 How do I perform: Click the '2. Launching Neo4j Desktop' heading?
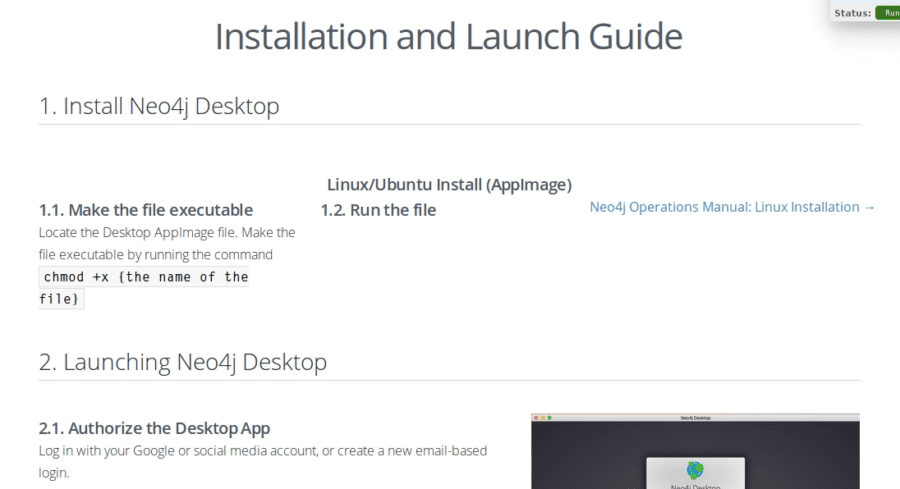pyautogui.click(x=183, y=362)
